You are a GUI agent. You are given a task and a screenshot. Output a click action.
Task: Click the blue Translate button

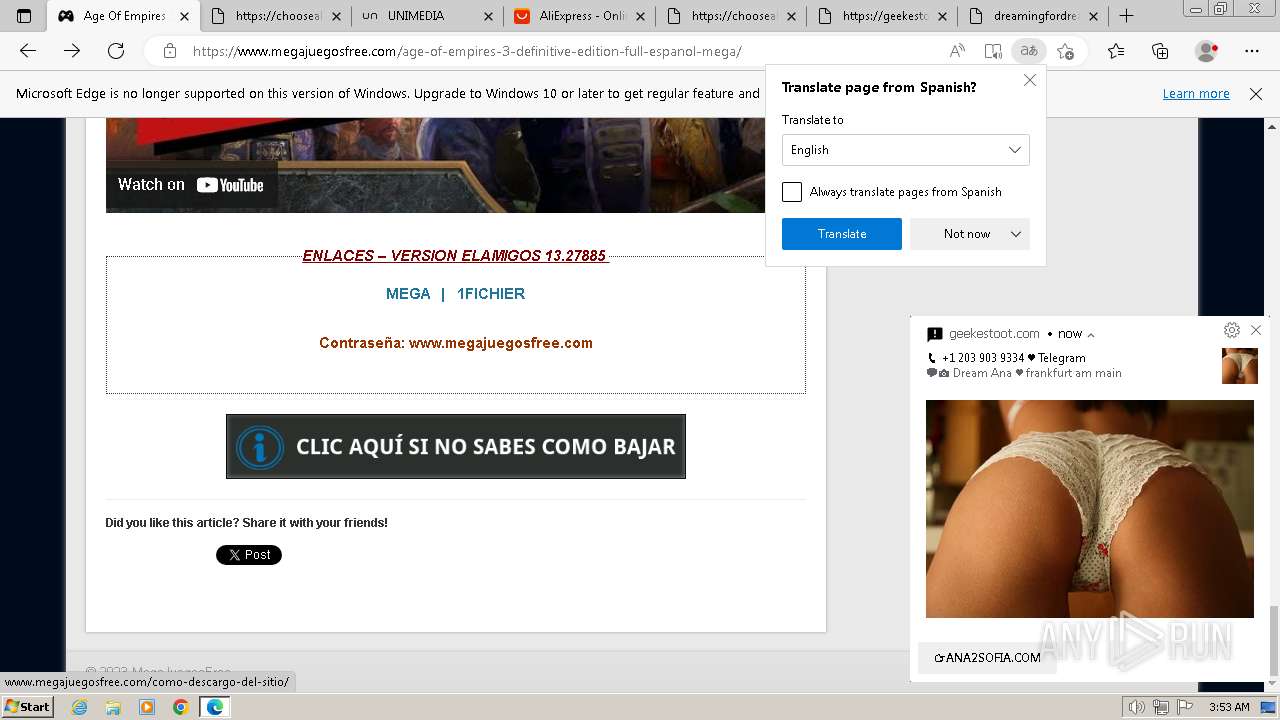[x=842, y=234]
